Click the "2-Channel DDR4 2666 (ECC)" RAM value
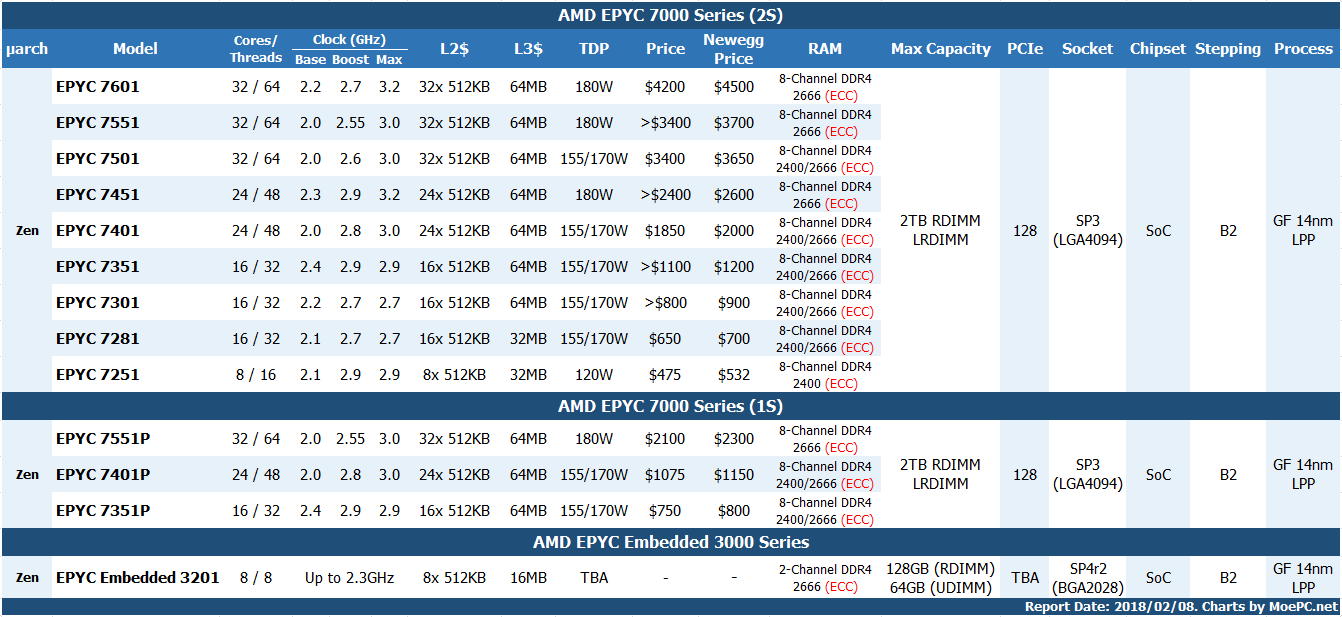Viewport: 1342px width, 617px height. [825, 578]
